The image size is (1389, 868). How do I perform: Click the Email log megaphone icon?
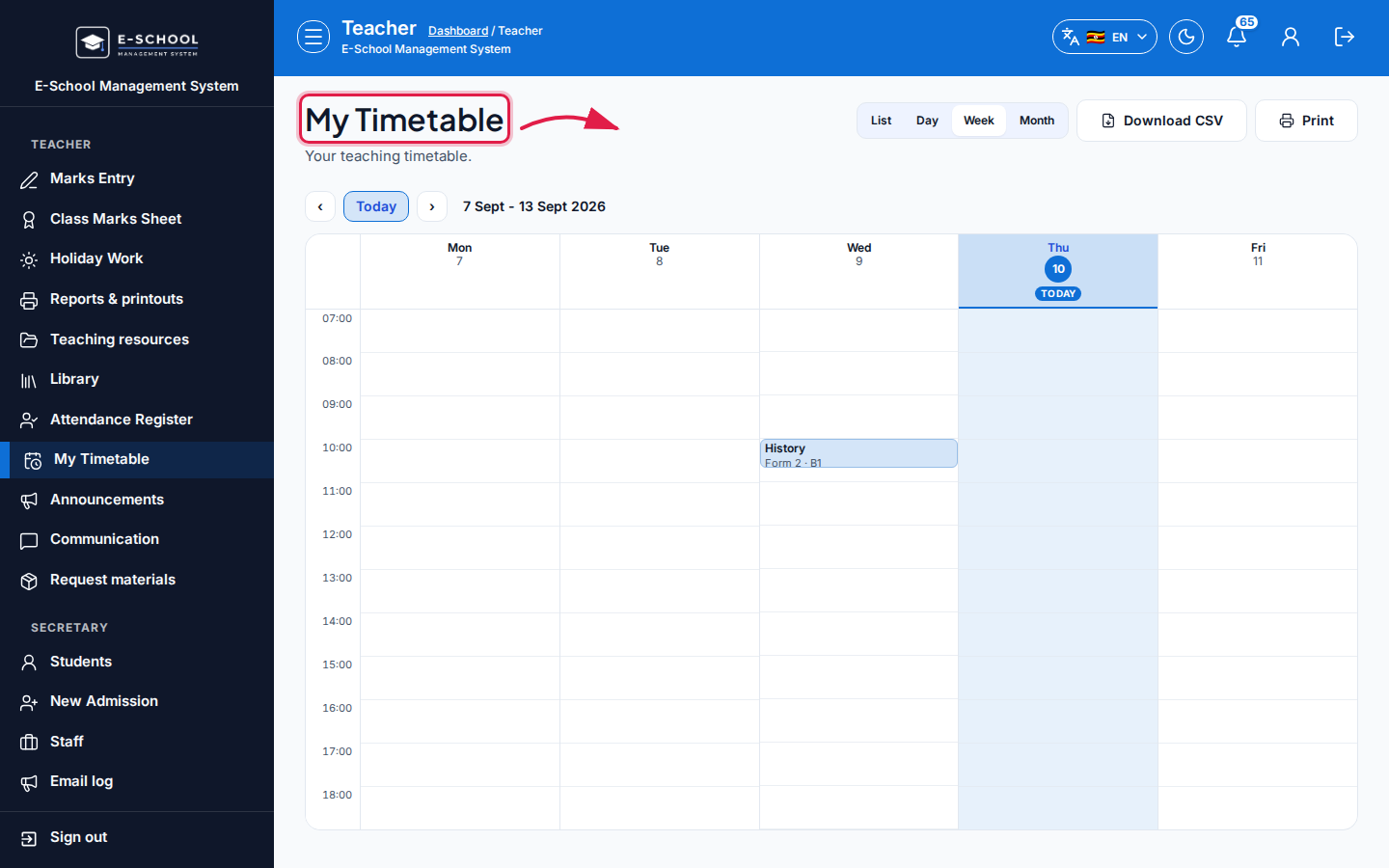click(29, 782)
